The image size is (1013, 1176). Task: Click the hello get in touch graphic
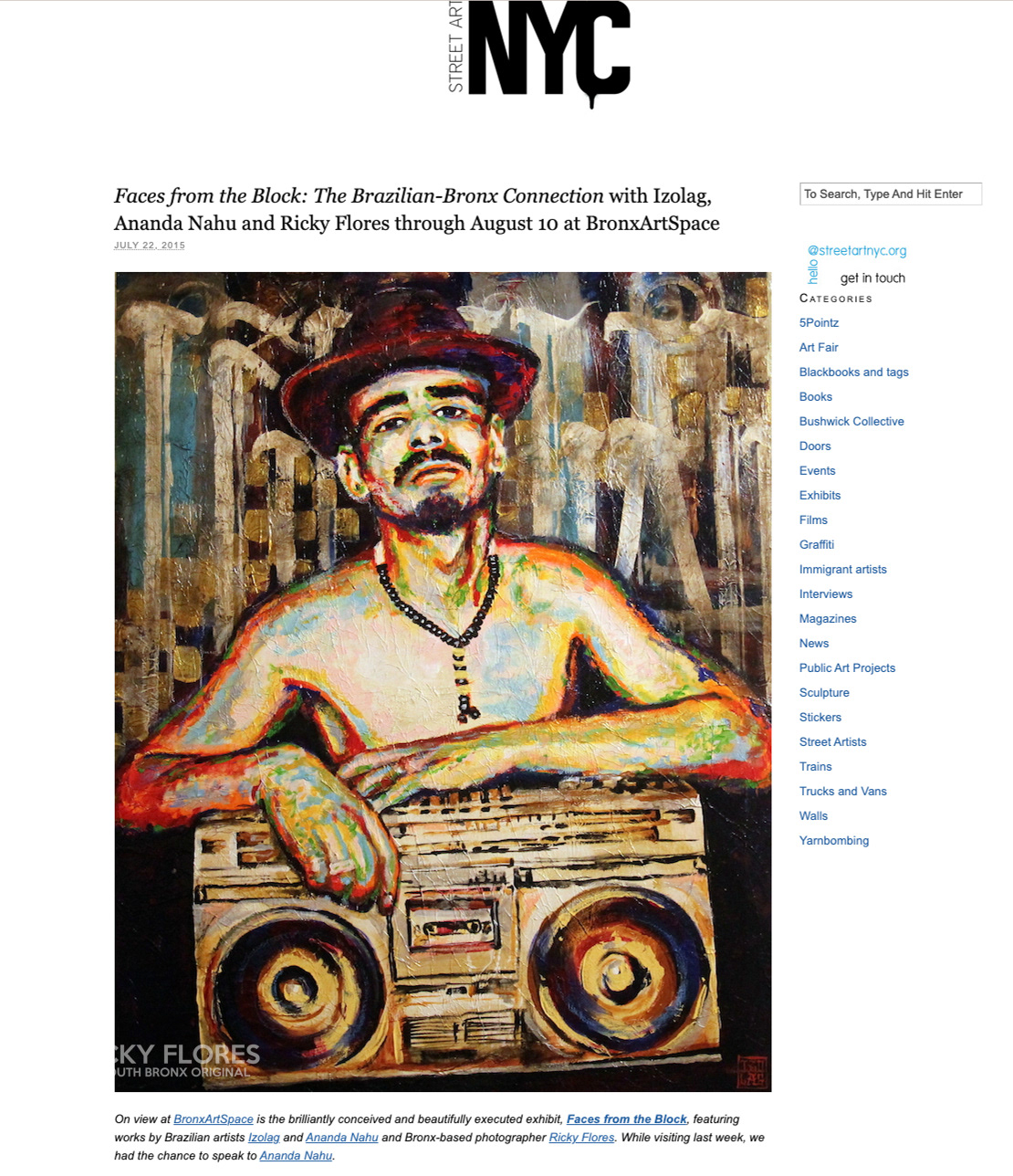point(856,264)
